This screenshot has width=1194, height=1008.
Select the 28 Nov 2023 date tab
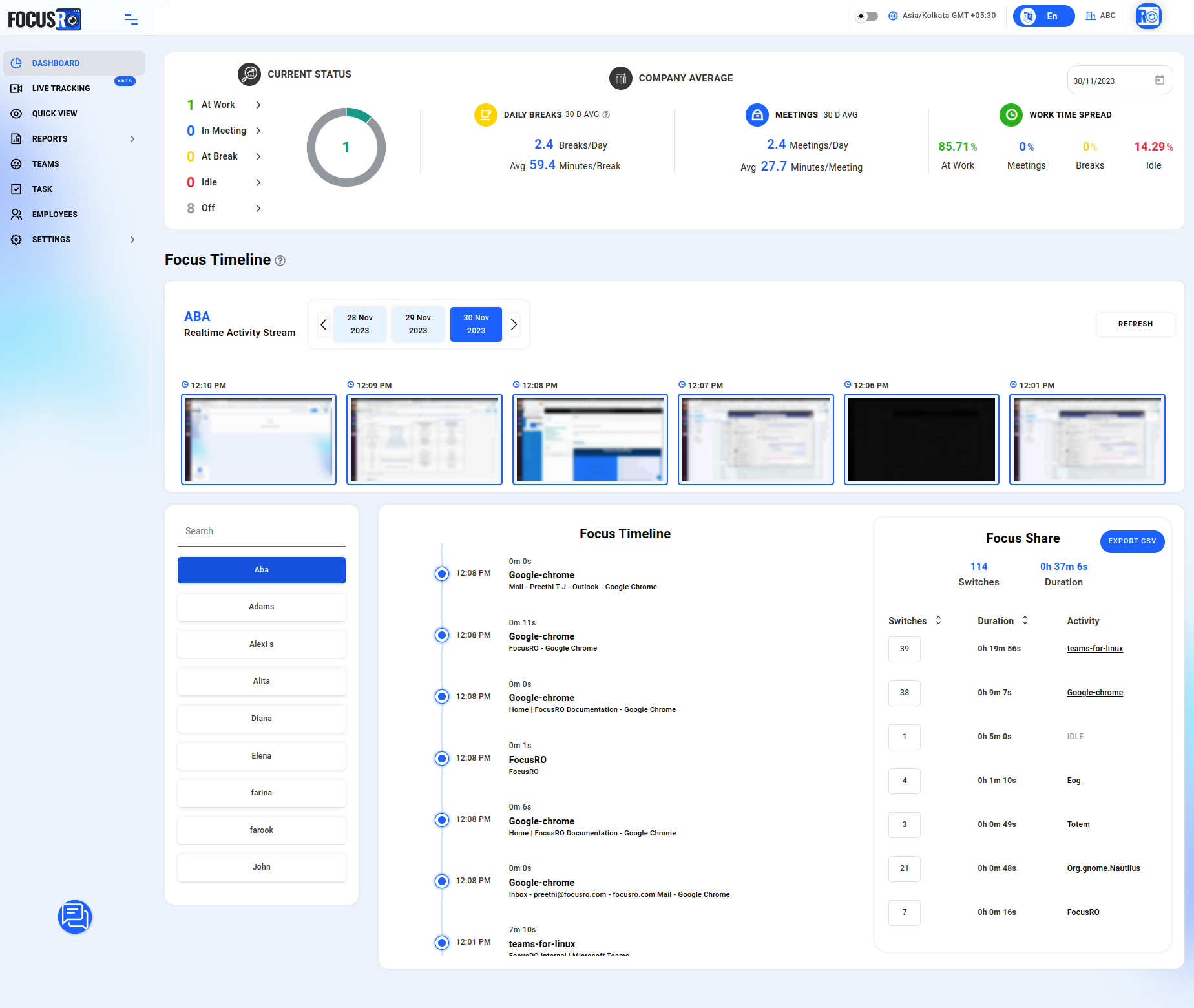pos(359,324)
